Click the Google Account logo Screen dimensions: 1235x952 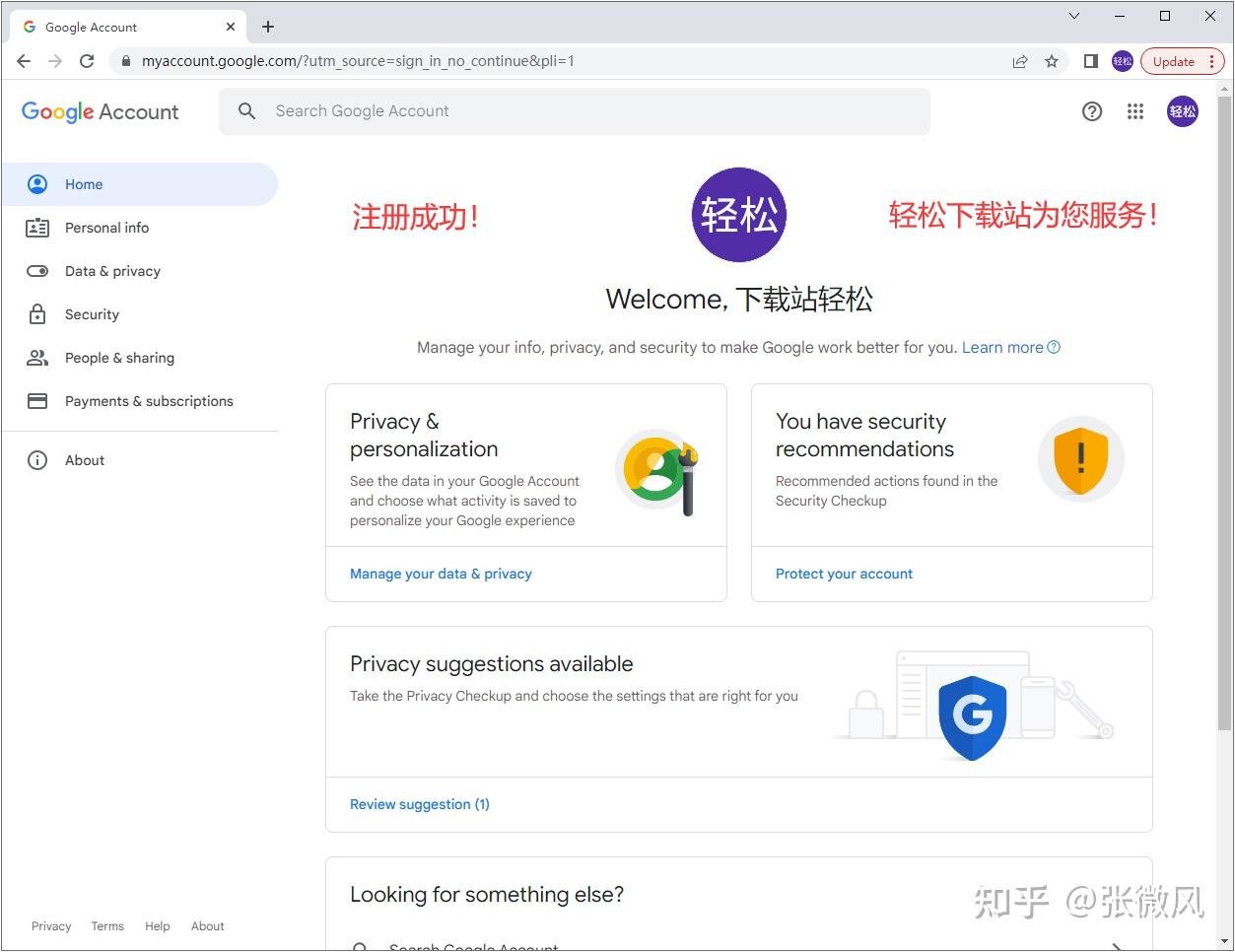click(x=101, y=111)
